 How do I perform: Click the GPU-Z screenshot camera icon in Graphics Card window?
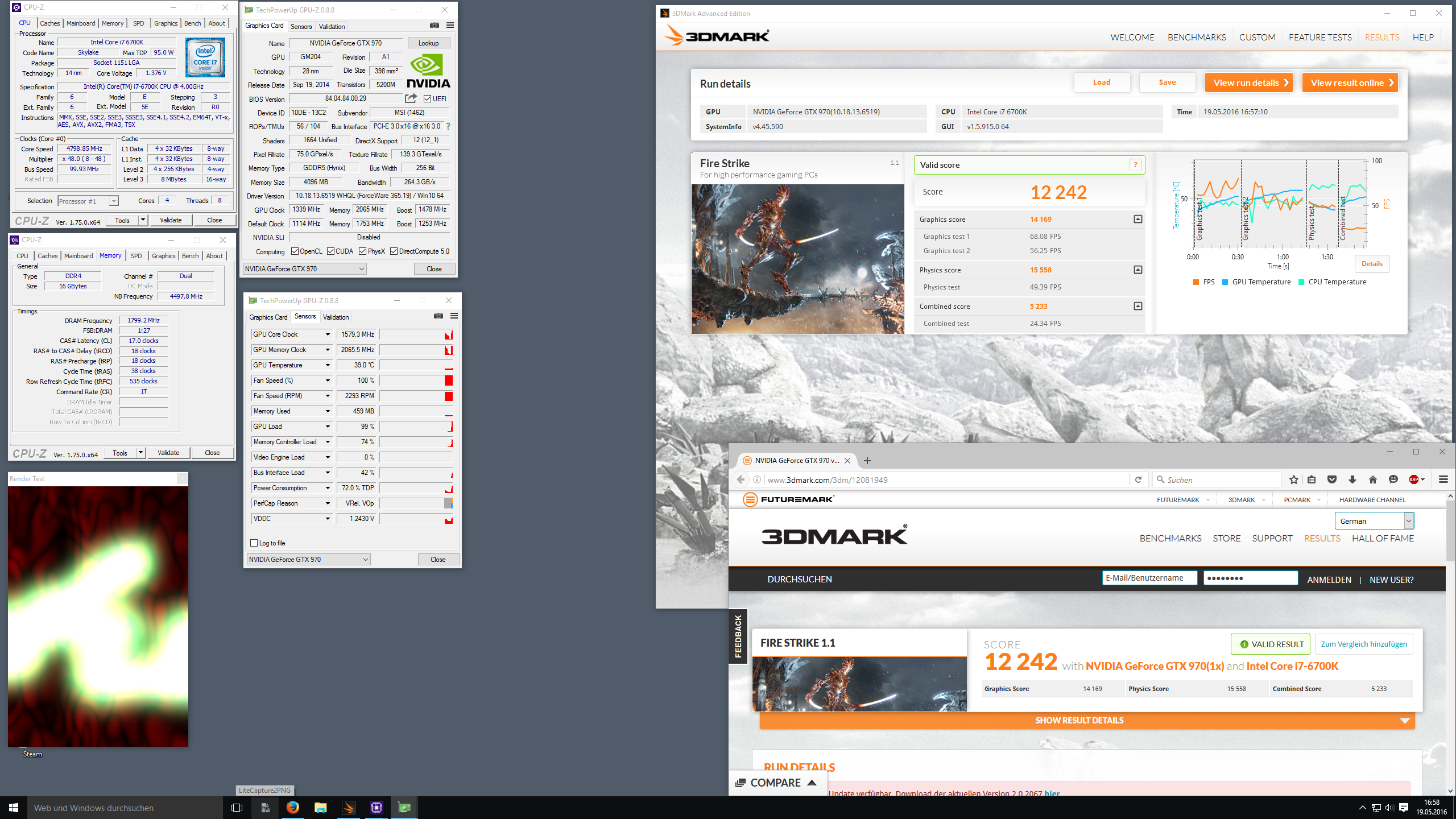point(435,25)
